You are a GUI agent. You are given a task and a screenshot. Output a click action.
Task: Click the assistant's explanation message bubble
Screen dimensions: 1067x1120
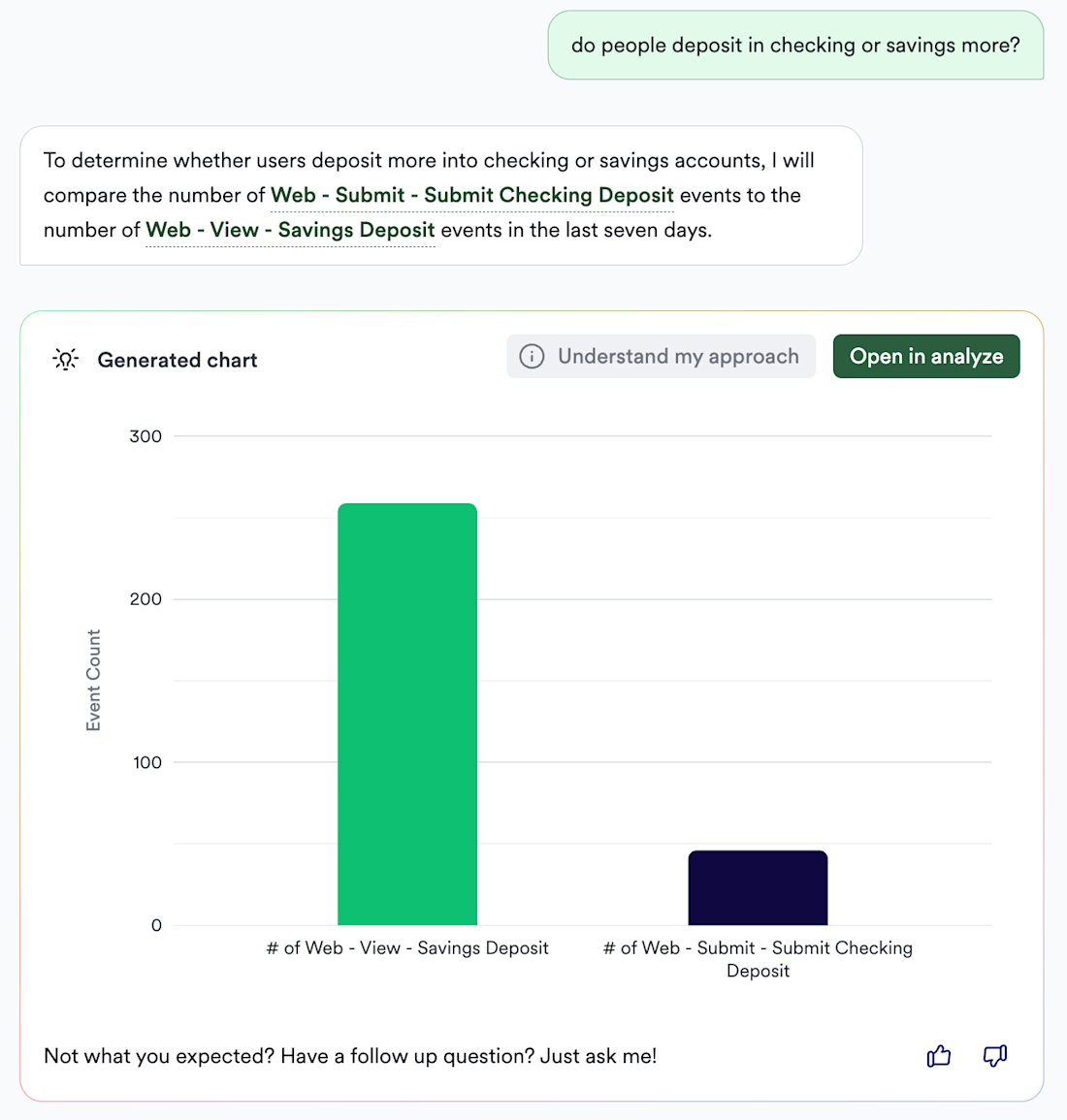click(x=440, y=195)
